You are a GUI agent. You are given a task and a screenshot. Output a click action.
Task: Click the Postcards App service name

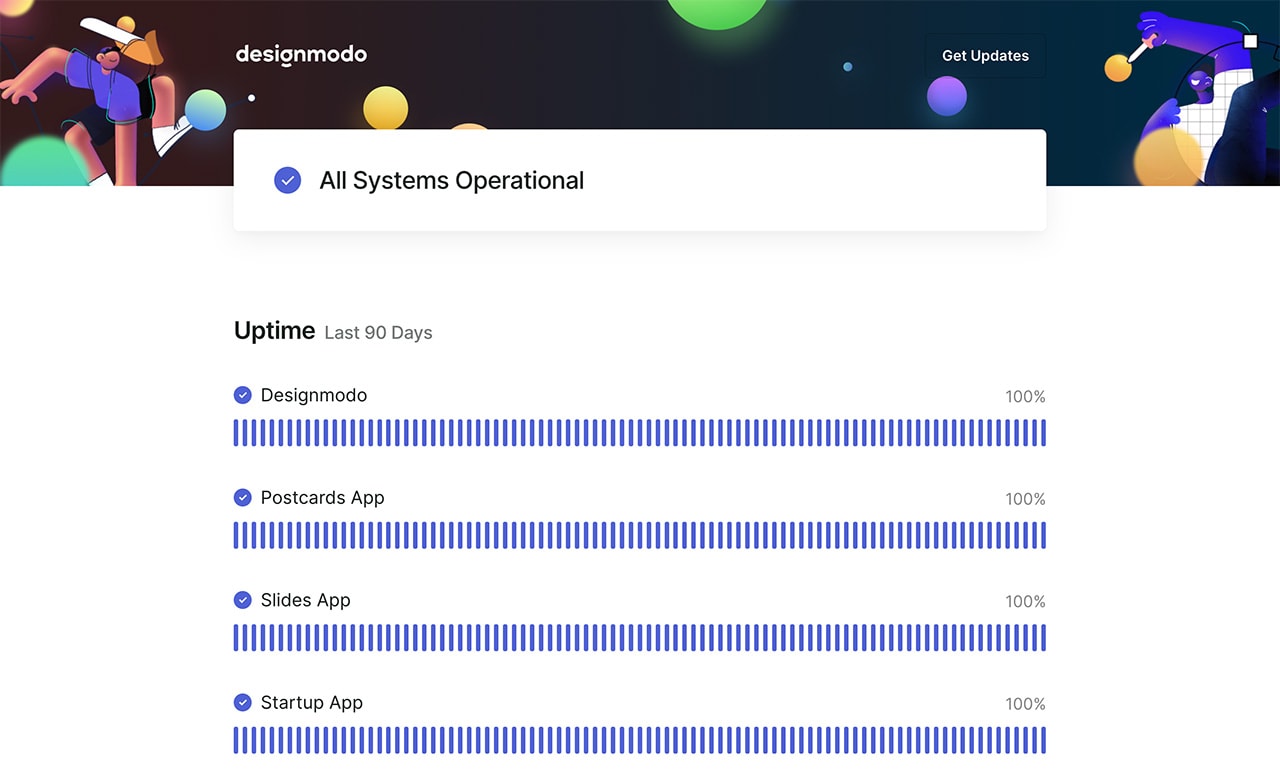[x=322, y=498]
